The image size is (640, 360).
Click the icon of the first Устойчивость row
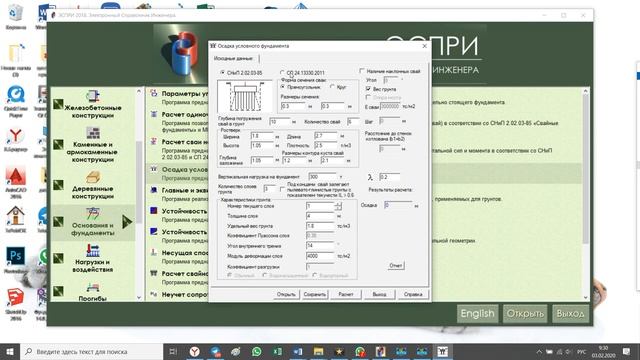[x=154, y=211]
